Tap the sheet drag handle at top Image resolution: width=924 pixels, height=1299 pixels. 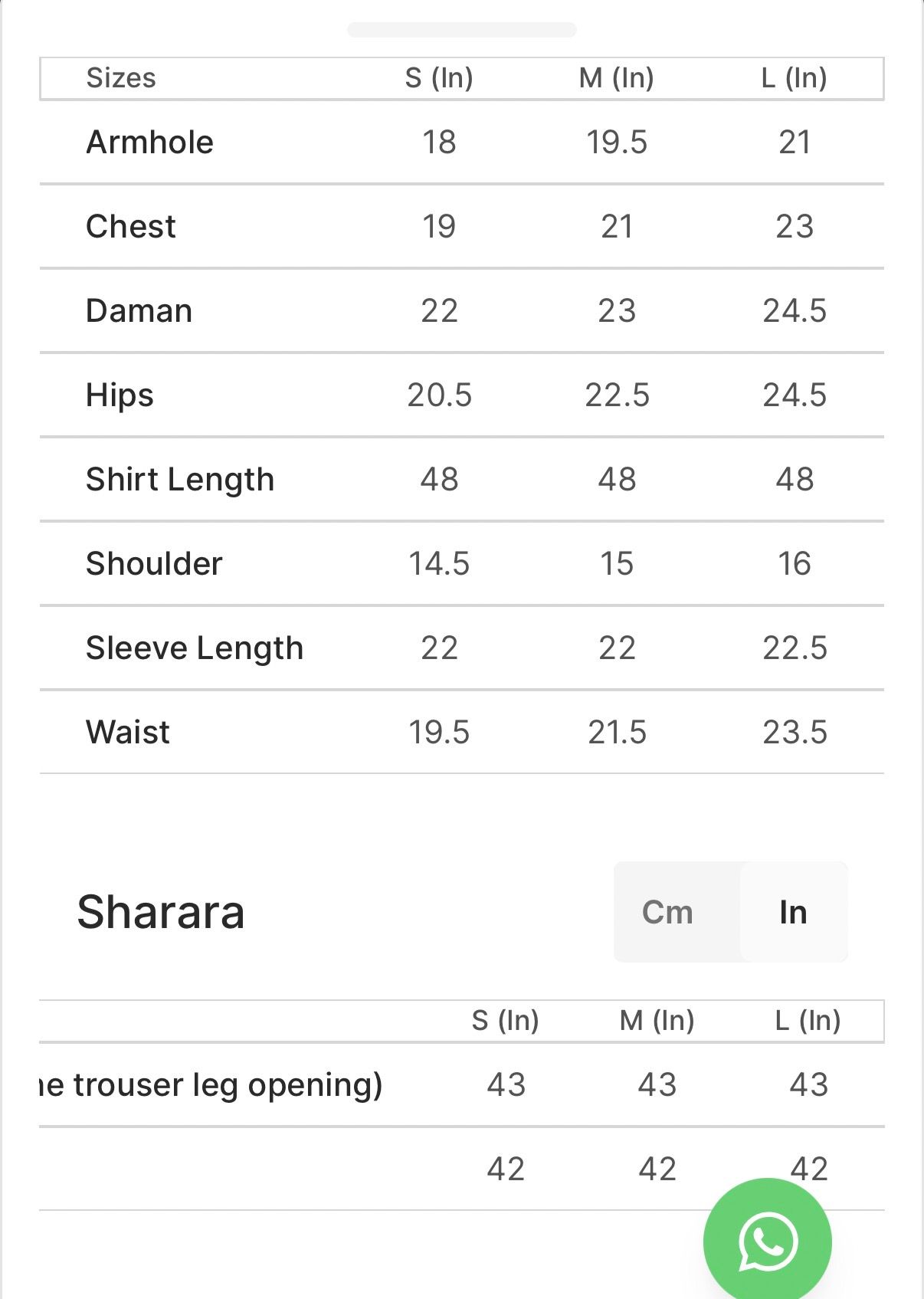coord(461,30)
